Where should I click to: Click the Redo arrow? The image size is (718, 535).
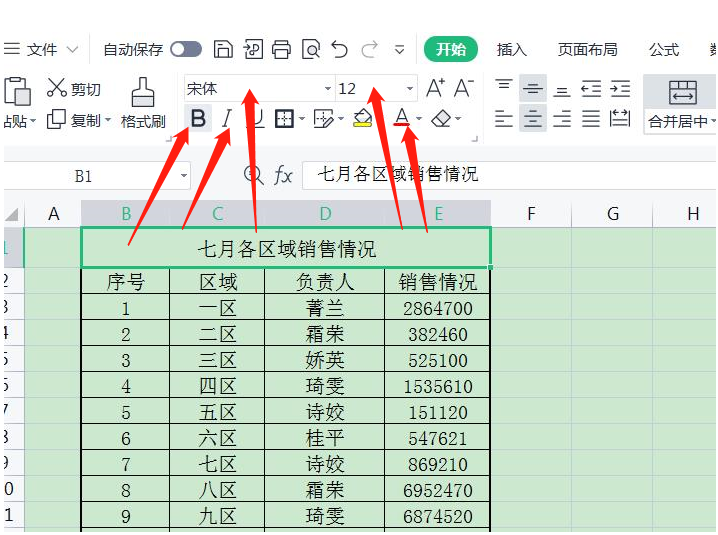point(370,49)
